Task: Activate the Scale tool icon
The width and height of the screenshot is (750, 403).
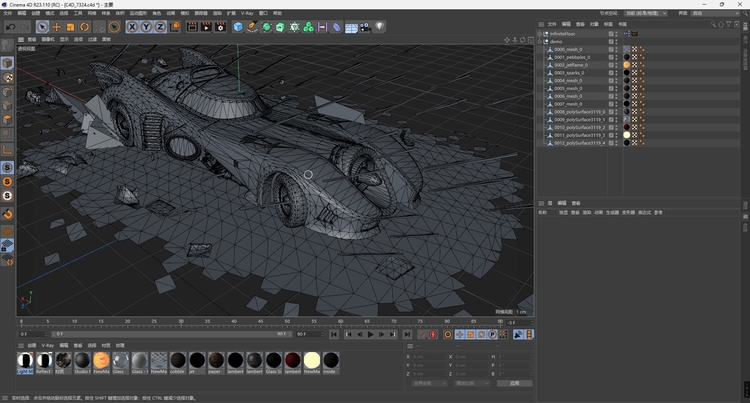Action: [x=70, y=27]
